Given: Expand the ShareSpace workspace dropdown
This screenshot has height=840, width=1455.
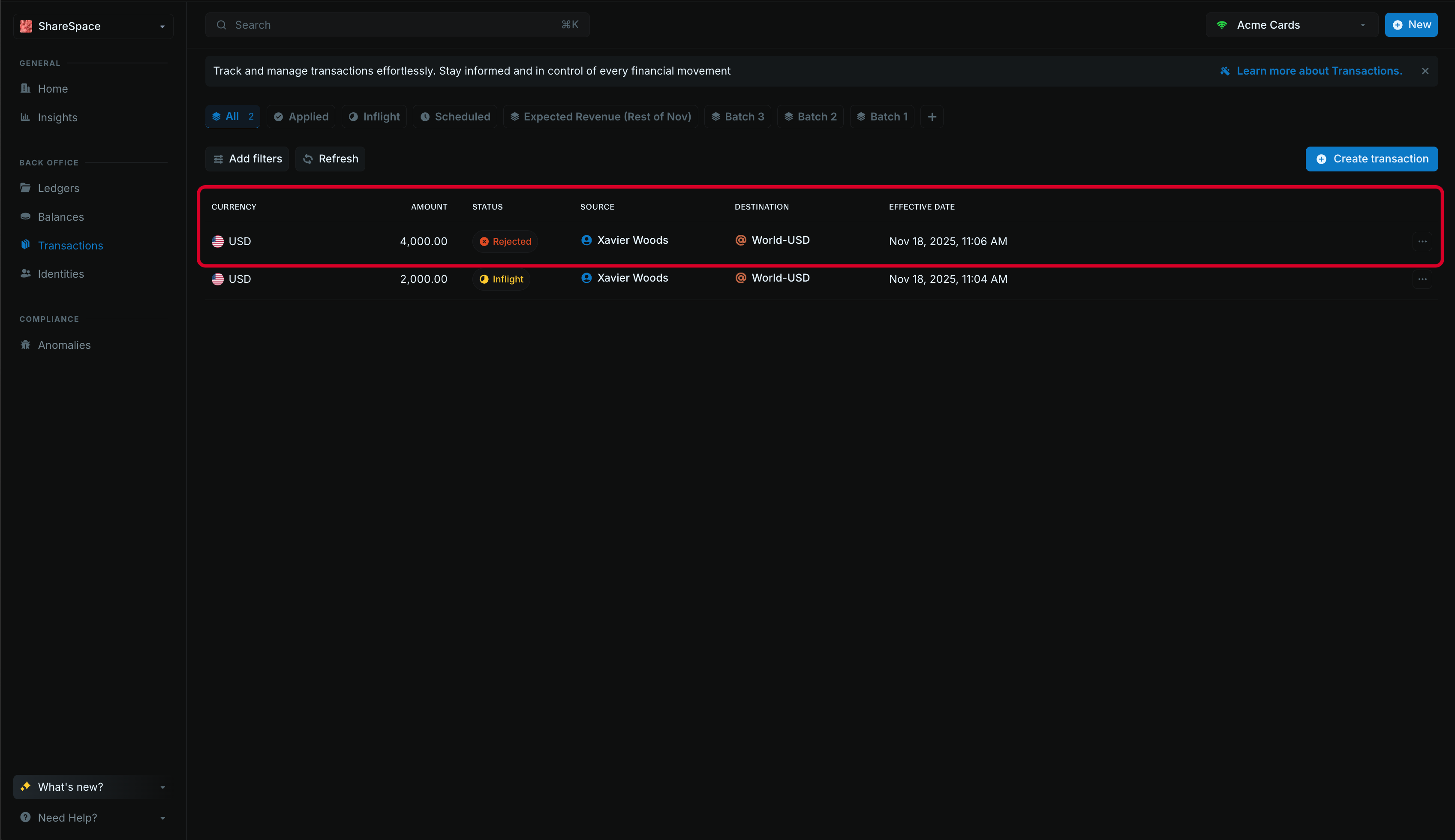Looking at the screenshot, I should coord(93,26).
